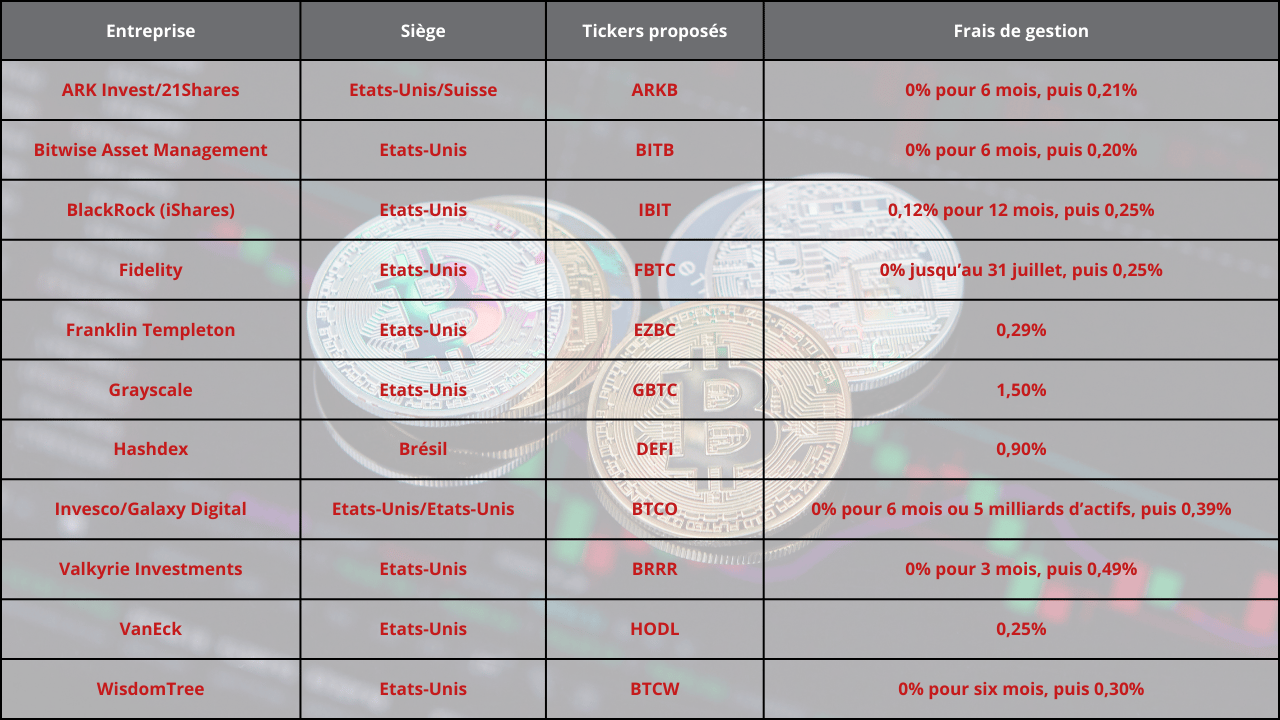Screen dimensions: 1280x720
Task: Click WisdomTree's fee cell with 0,30%
Action: point(1021,689)
